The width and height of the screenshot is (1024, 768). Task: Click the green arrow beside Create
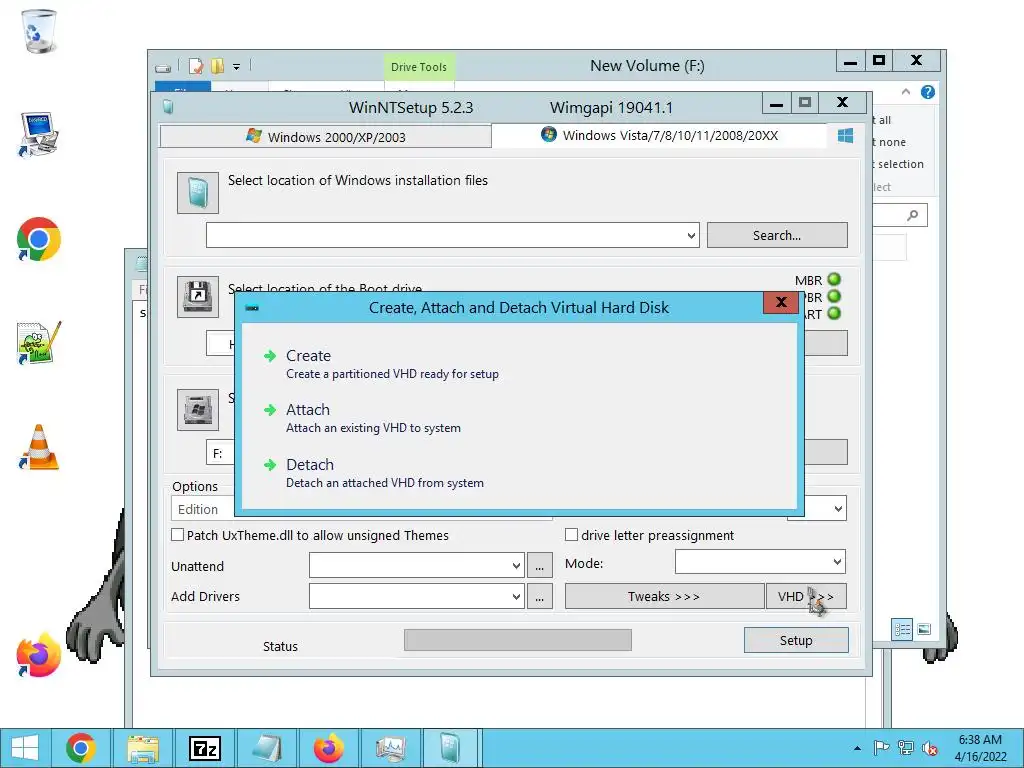(x=270, y=356)
